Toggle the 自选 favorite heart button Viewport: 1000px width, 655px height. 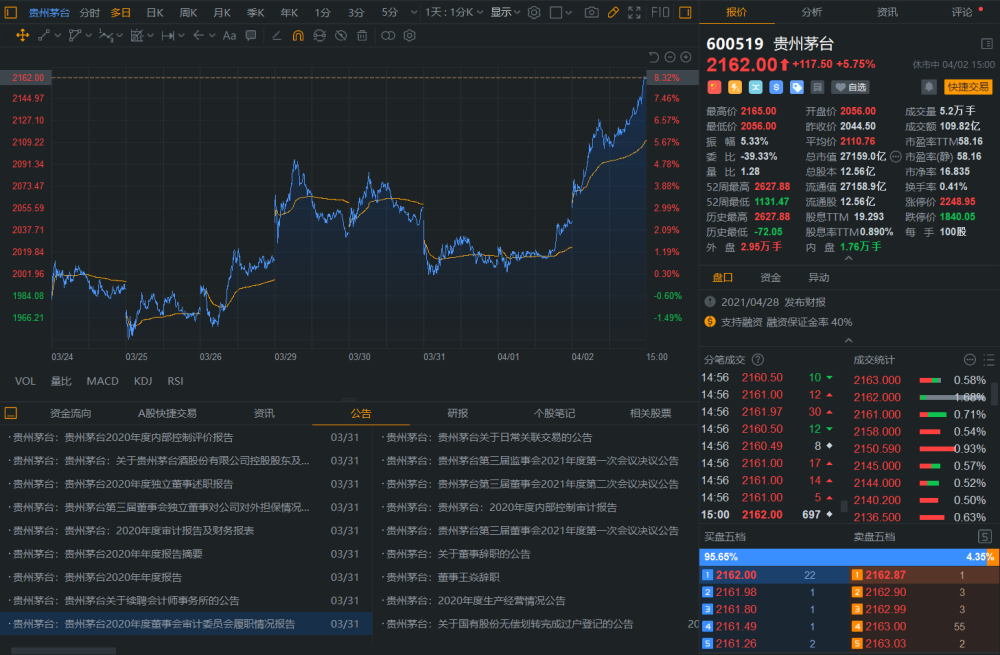pos(851,87)
